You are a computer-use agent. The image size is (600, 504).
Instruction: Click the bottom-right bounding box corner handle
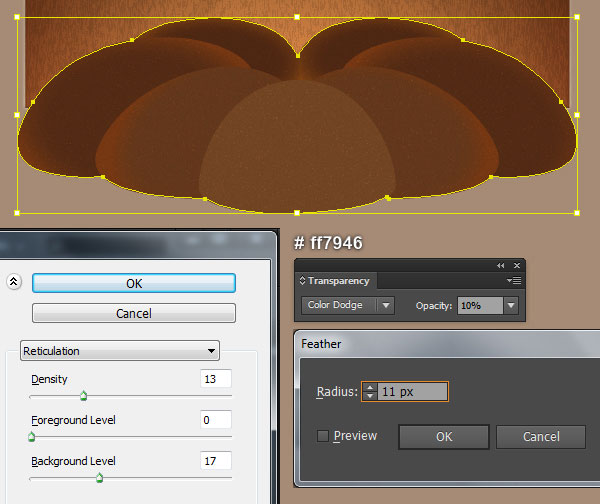[577, 213]
